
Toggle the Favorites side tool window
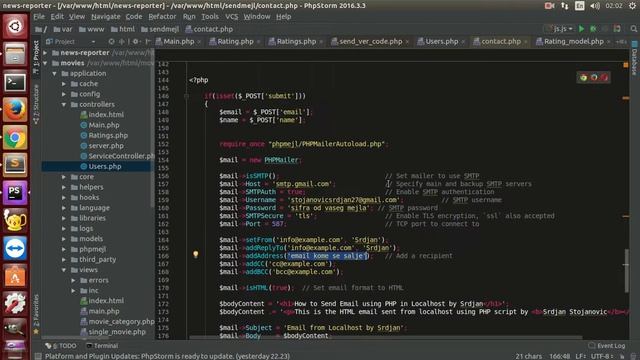[x=36, y=314]
